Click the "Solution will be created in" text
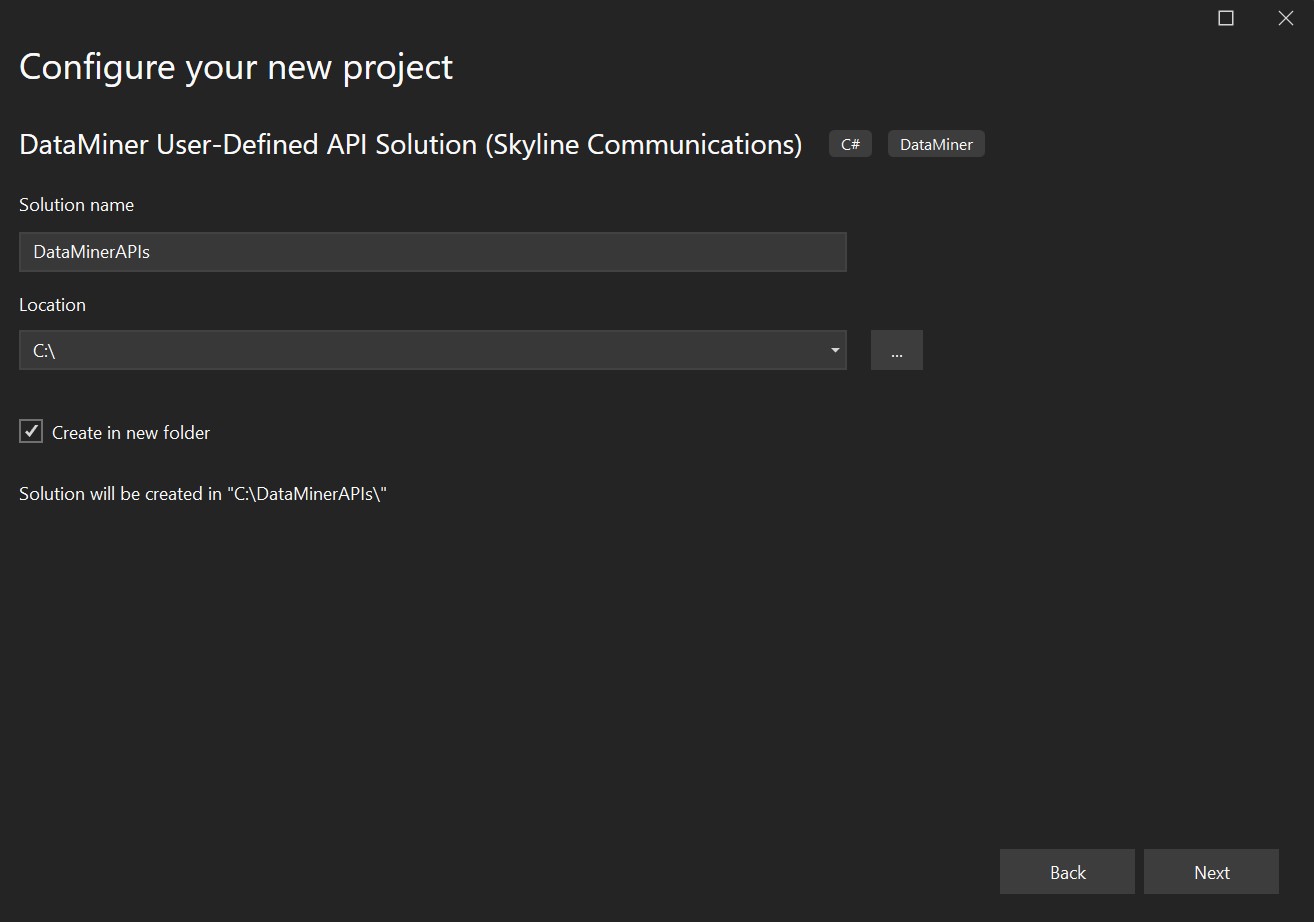The image size is (1314, 922). click(203, 494)
